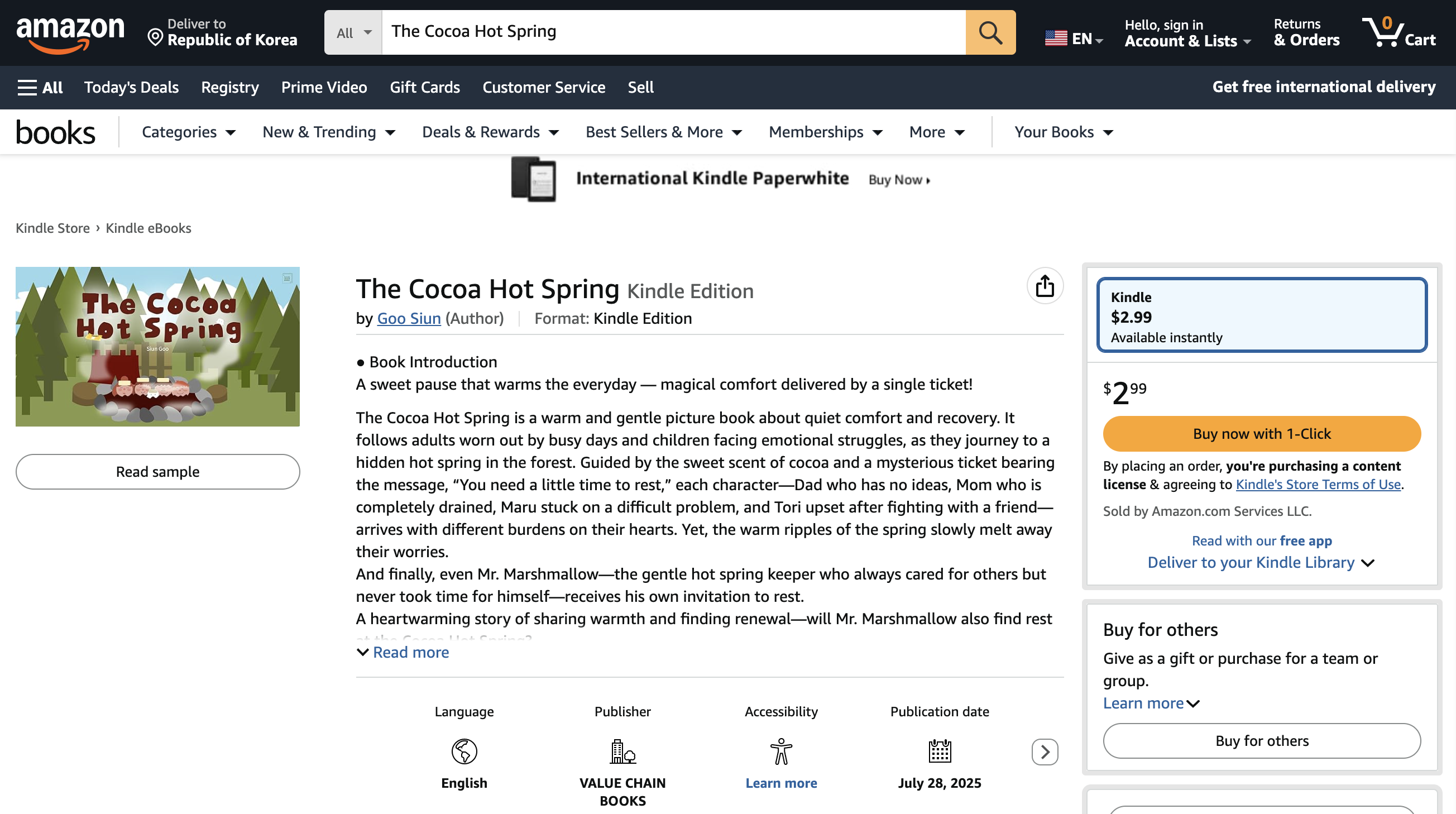
Task: Click the Accessibility figure icon
Action: click(x=781, y=751)
